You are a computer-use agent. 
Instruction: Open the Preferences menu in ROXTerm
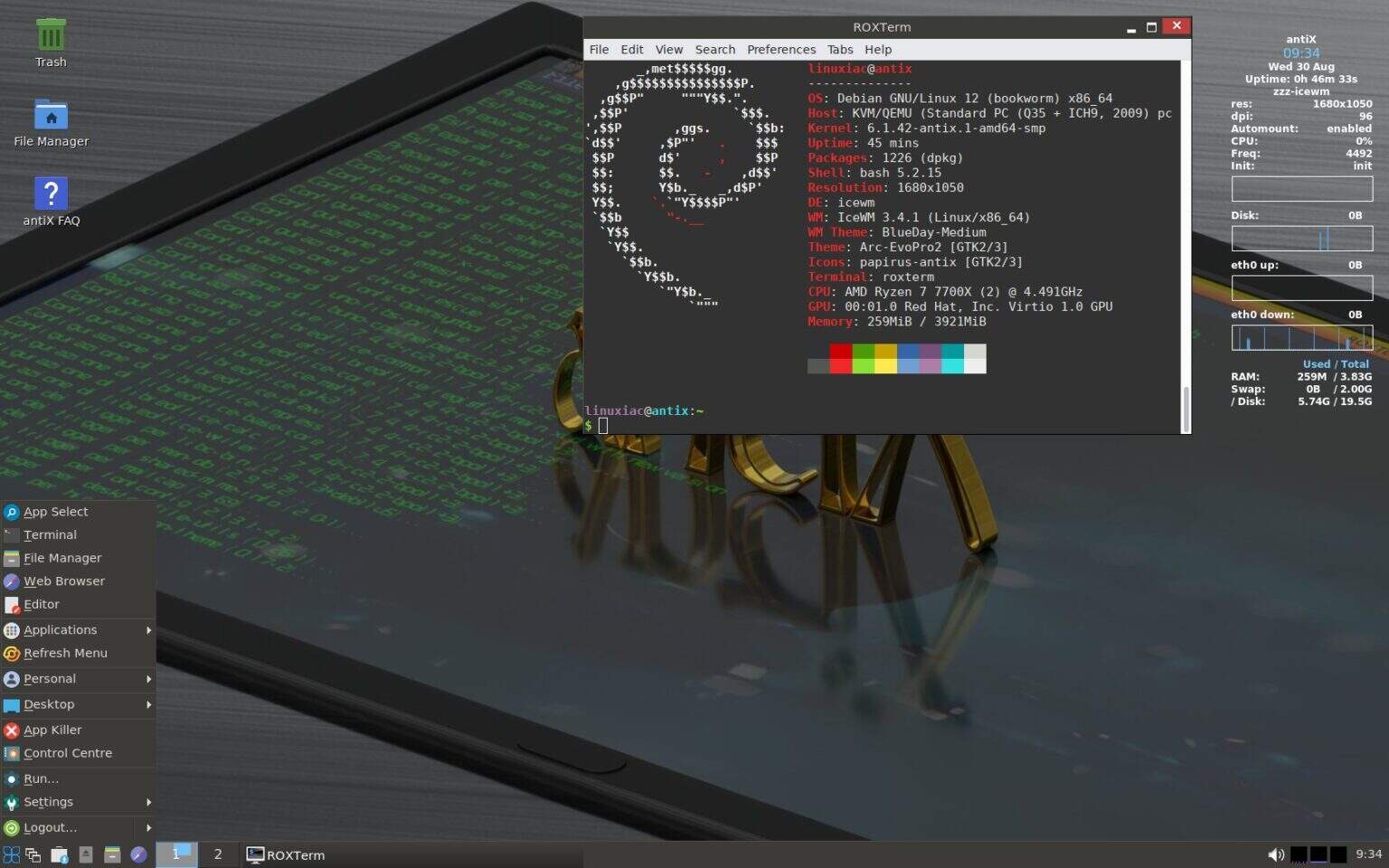(781, 49)
